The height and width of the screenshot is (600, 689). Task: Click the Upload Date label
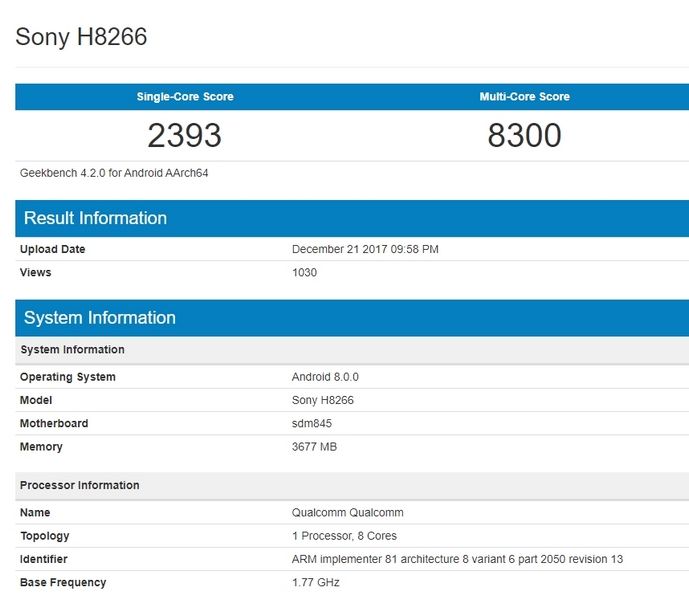tap(52, 249)
